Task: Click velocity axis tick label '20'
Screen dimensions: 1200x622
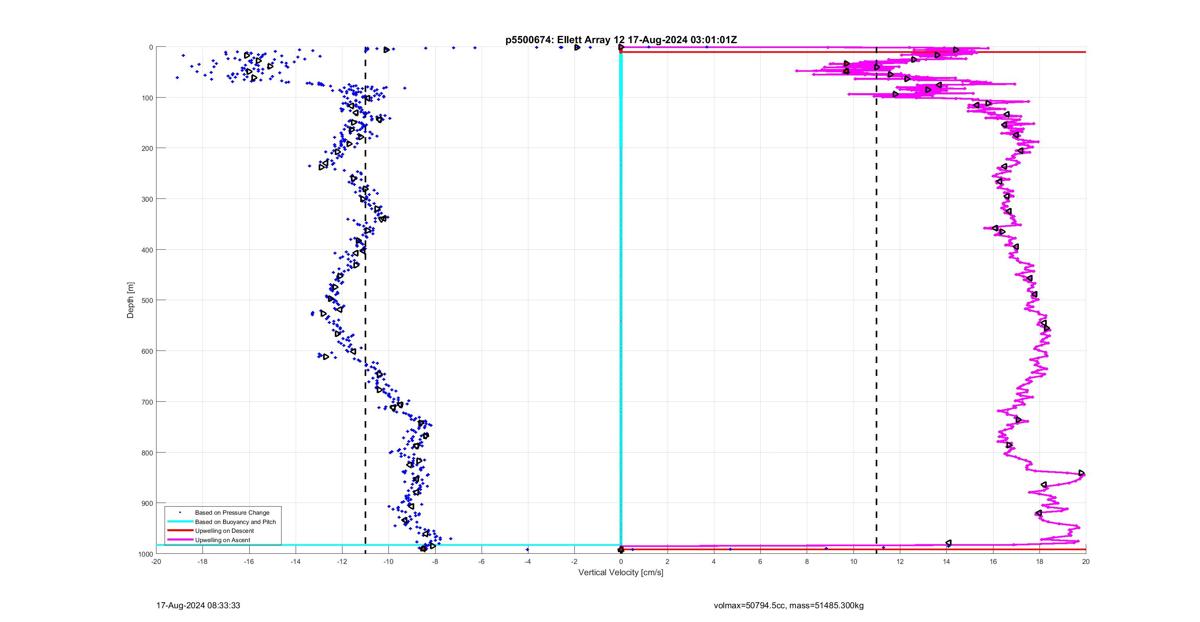Action: coord(1086,562)
